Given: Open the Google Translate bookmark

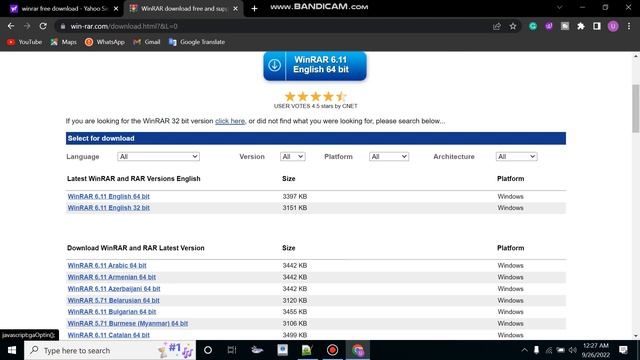Looking at the screenshot, I should 197,42.
